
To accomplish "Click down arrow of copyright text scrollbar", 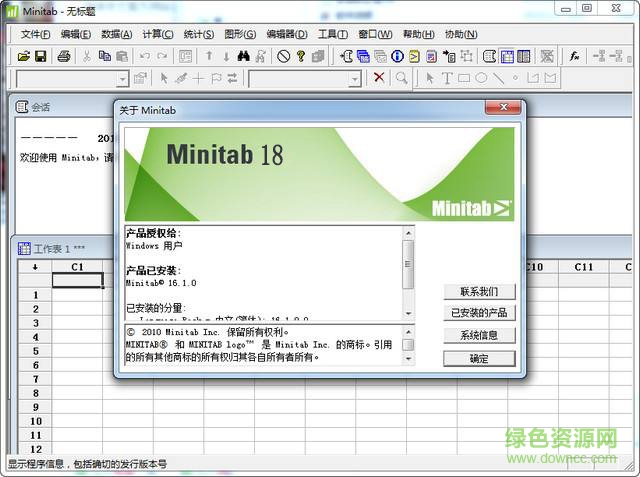I will point(408,359).
